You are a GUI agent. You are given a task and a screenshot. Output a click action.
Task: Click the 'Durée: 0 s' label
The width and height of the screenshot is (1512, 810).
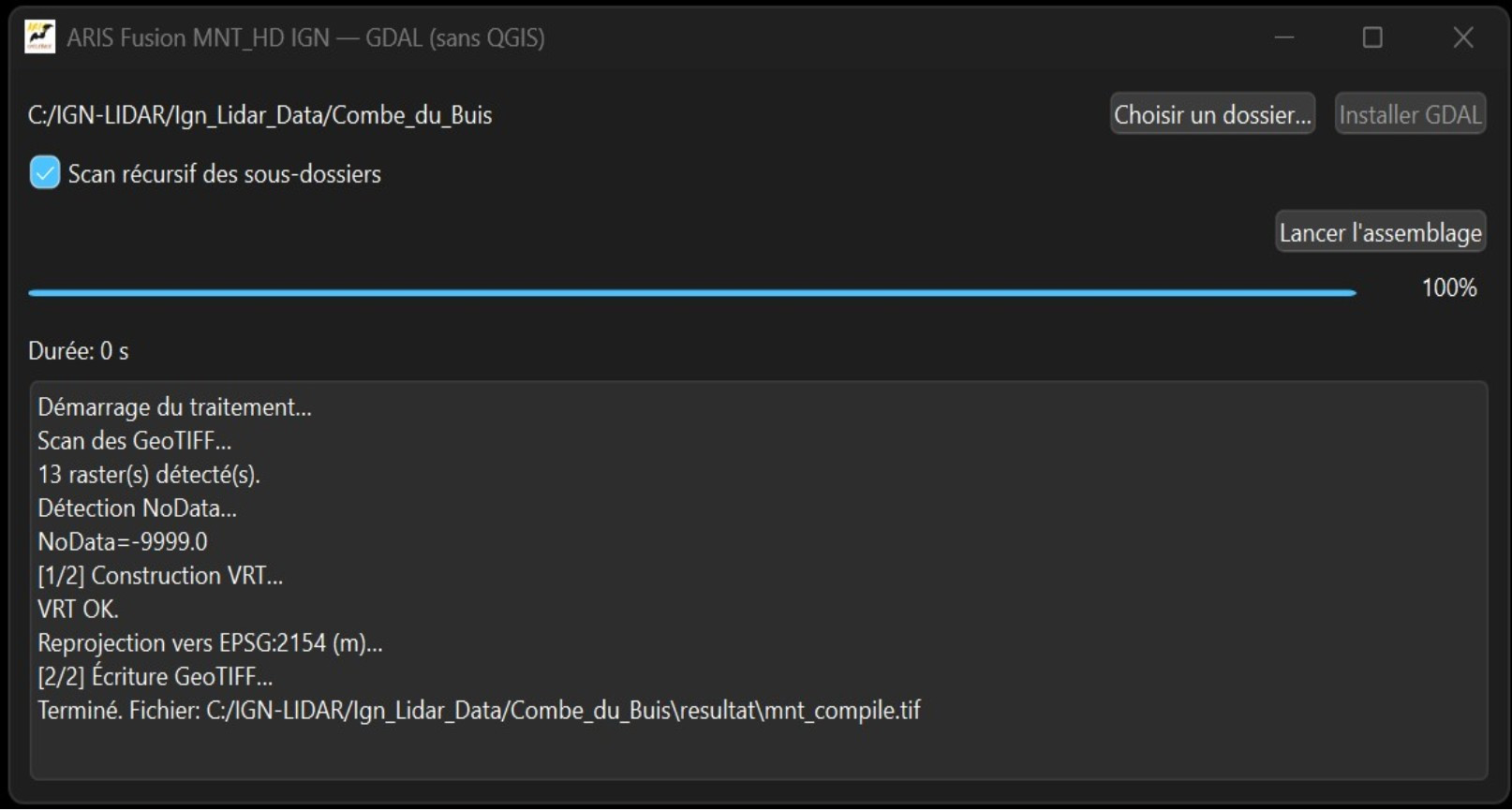tap(79, 351)
